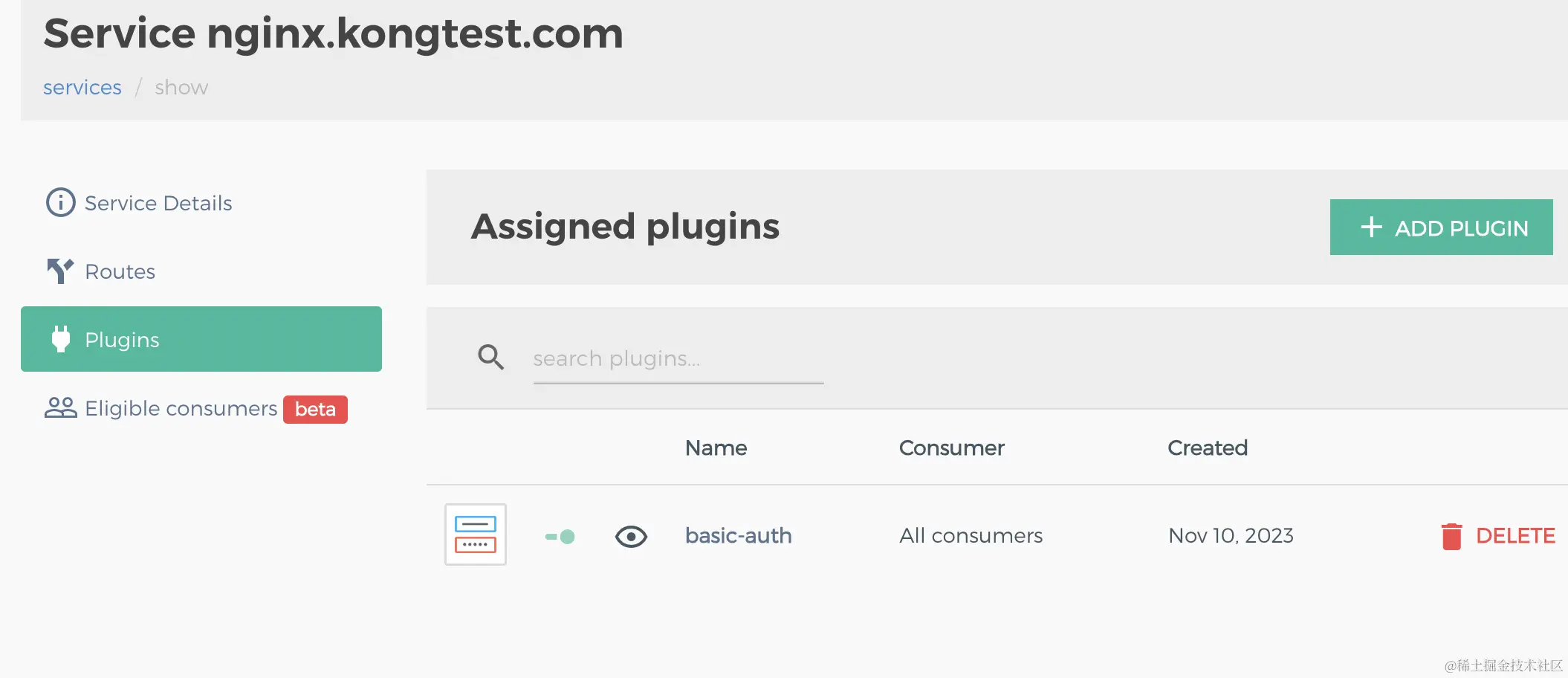Focus the search plugins input field
1568x678 pixels.
coord(678,359)
